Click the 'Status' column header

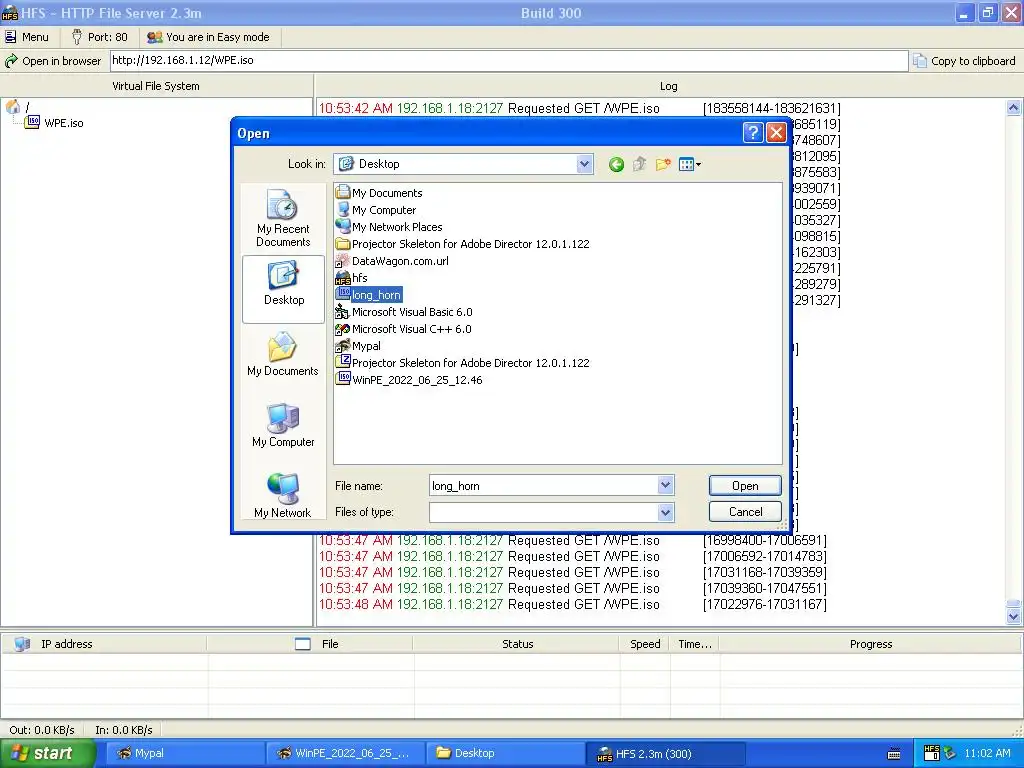(x=517, y=644)
